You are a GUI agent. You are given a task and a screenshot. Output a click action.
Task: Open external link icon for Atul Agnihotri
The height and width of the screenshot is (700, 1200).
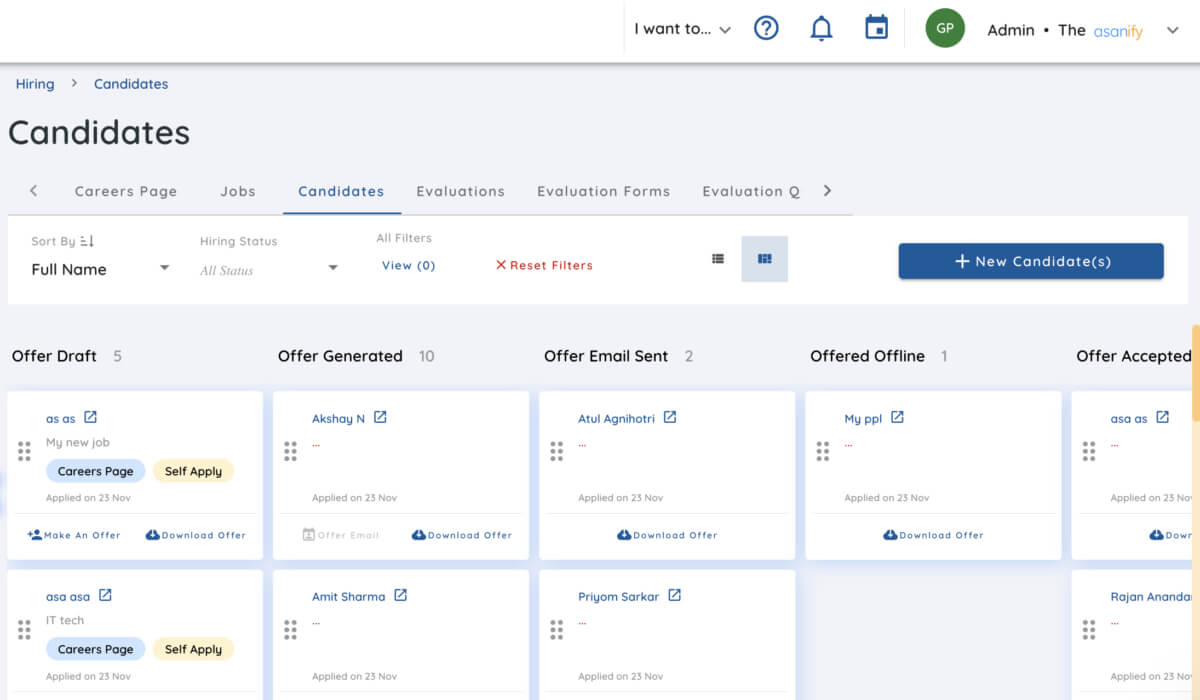tap(670, 417)
